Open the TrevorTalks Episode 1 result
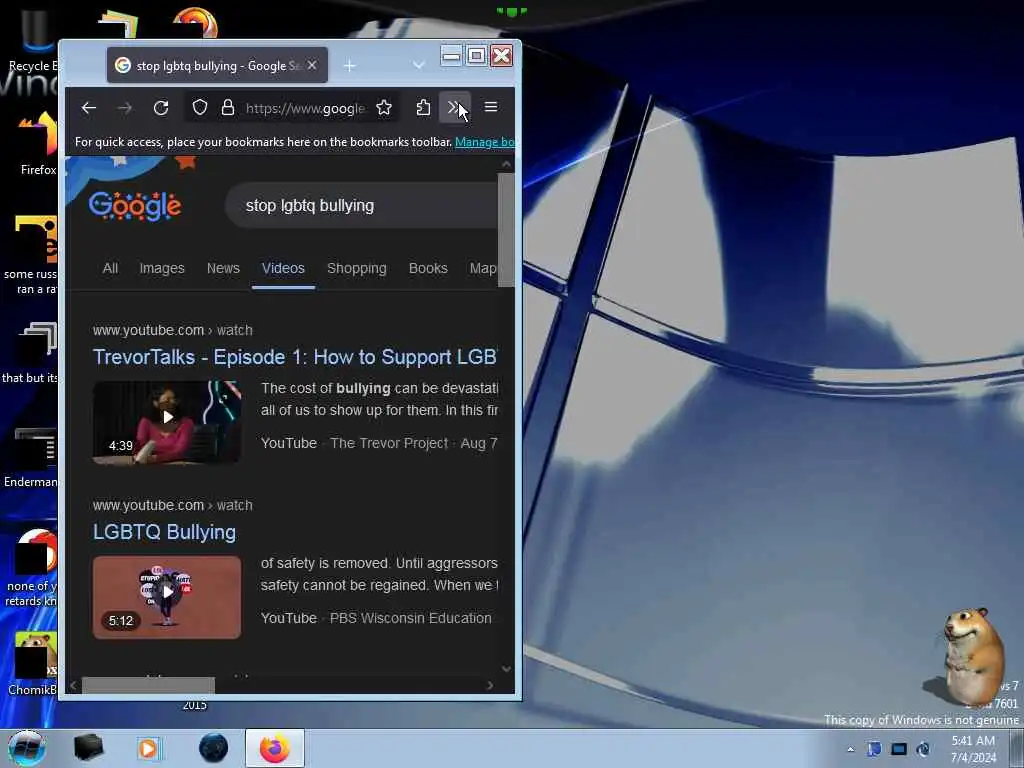Viewport: 1024px width, 768px height. coord(295,357)
